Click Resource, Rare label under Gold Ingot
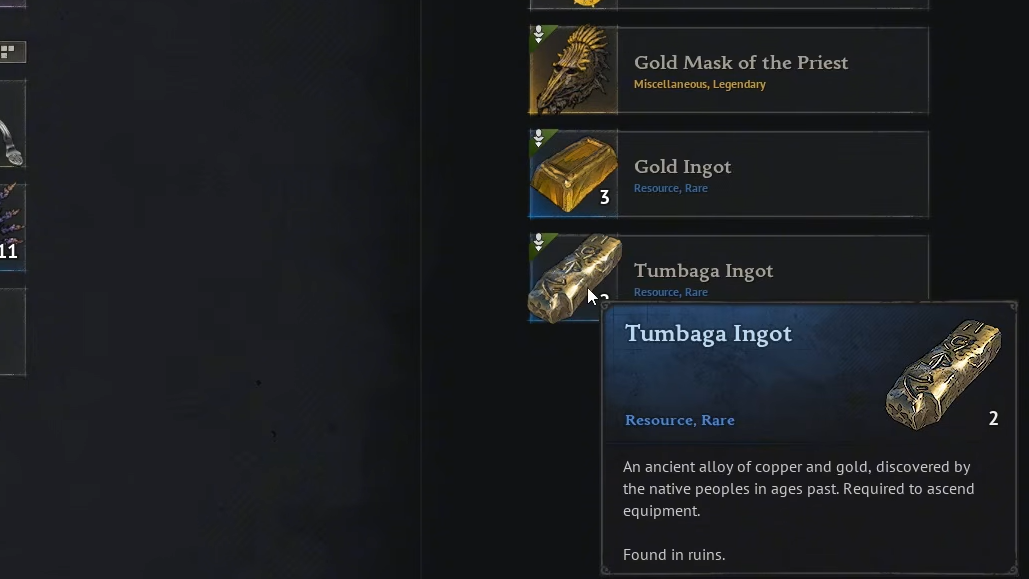 (671, 188)
